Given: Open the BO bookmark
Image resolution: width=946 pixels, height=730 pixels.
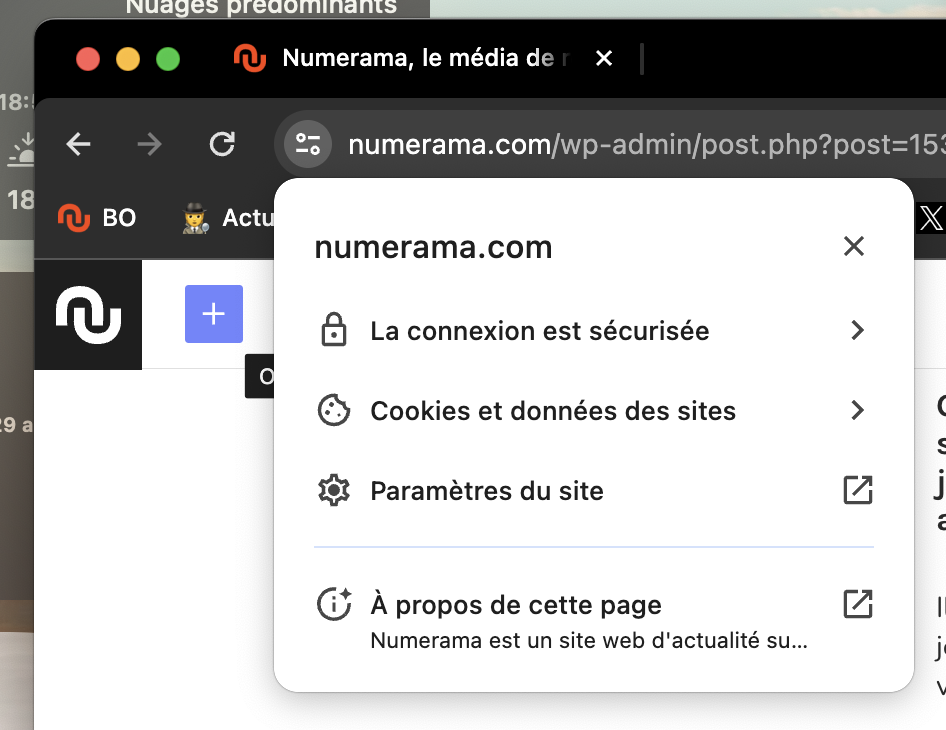Looking at the screenshot, I should coord(98,218).
